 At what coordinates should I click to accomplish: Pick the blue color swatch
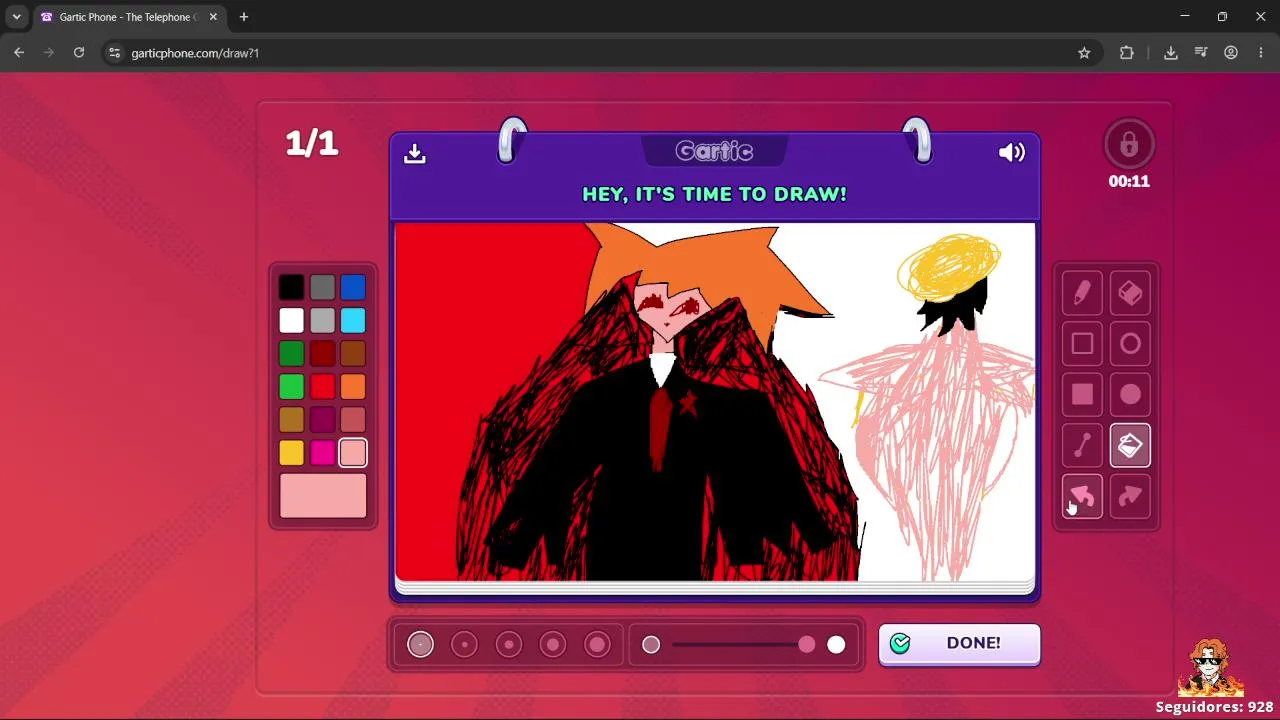click(x=353, y=288)
